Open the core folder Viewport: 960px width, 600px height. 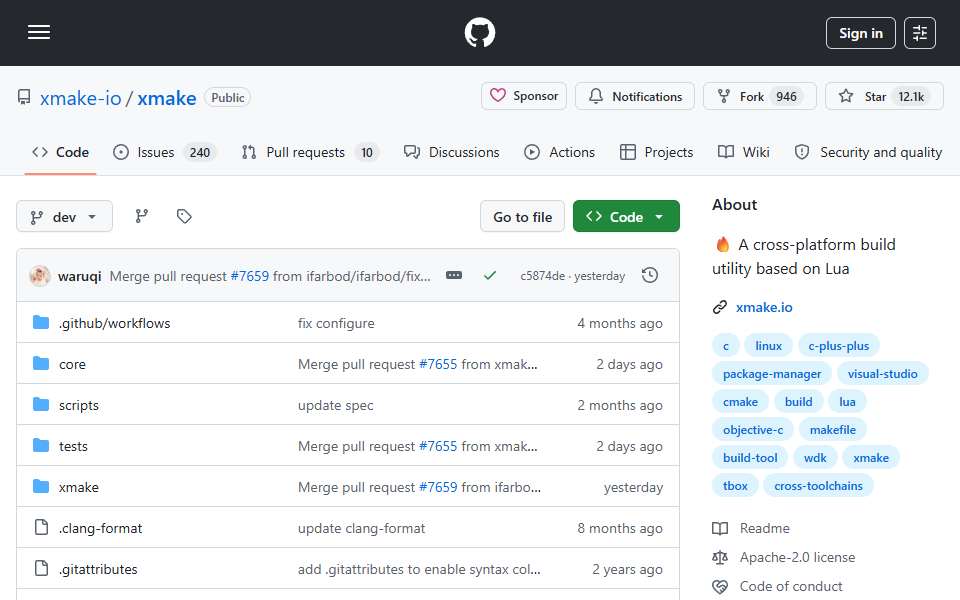coord(72,364)
